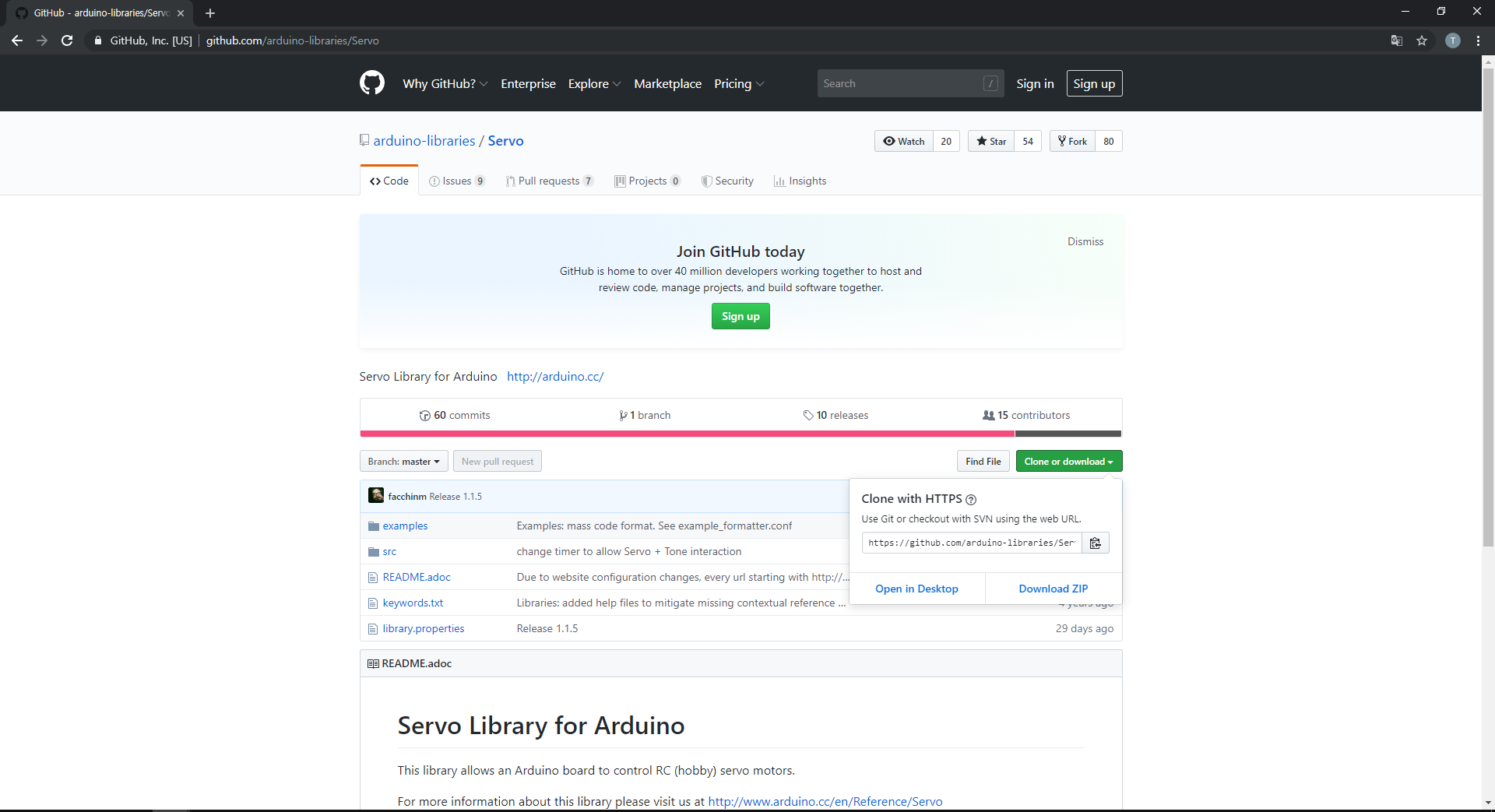Open the forks count 80
The width and height of the screenshot is (1495, 812).
[1109, 141]
